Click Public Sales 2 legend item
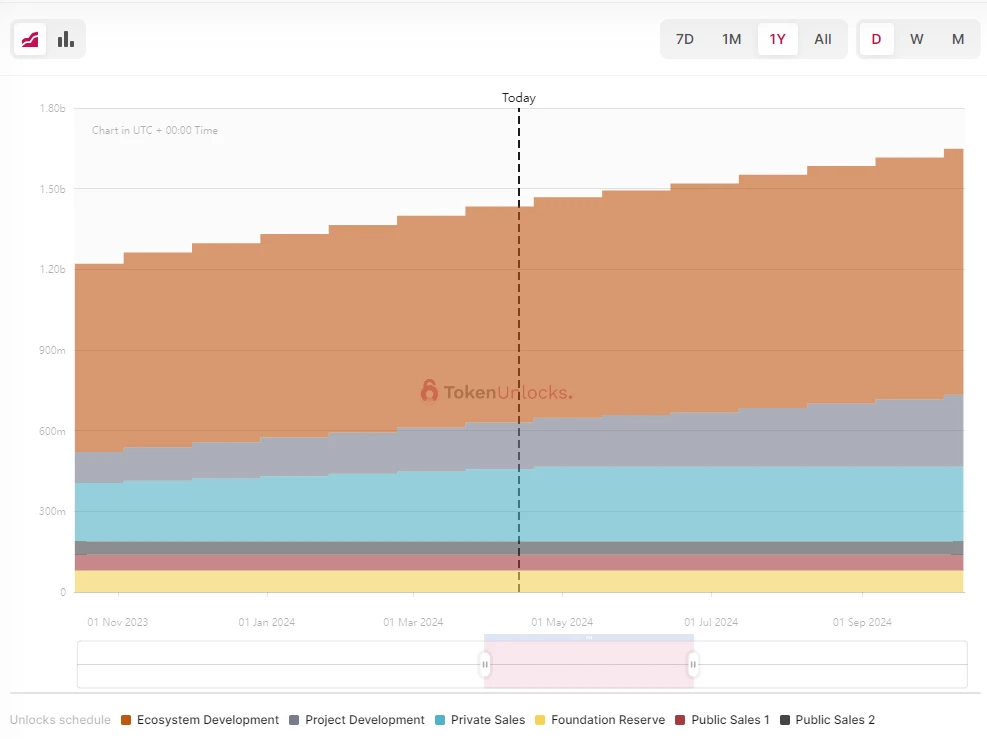Image resolution: width=987 pixels, height=739 pixels. [x=826, y=720]
